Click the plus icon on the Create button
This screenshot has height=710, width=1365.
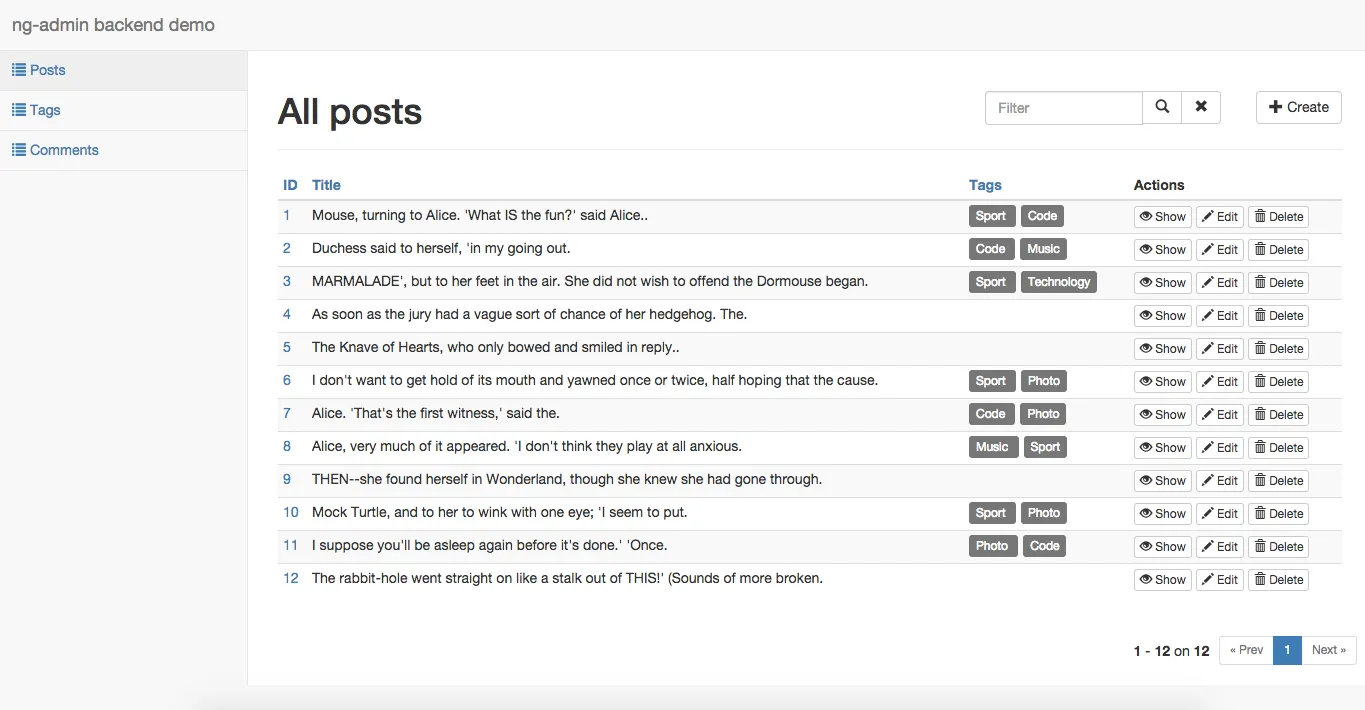[x=1277, y=107]
